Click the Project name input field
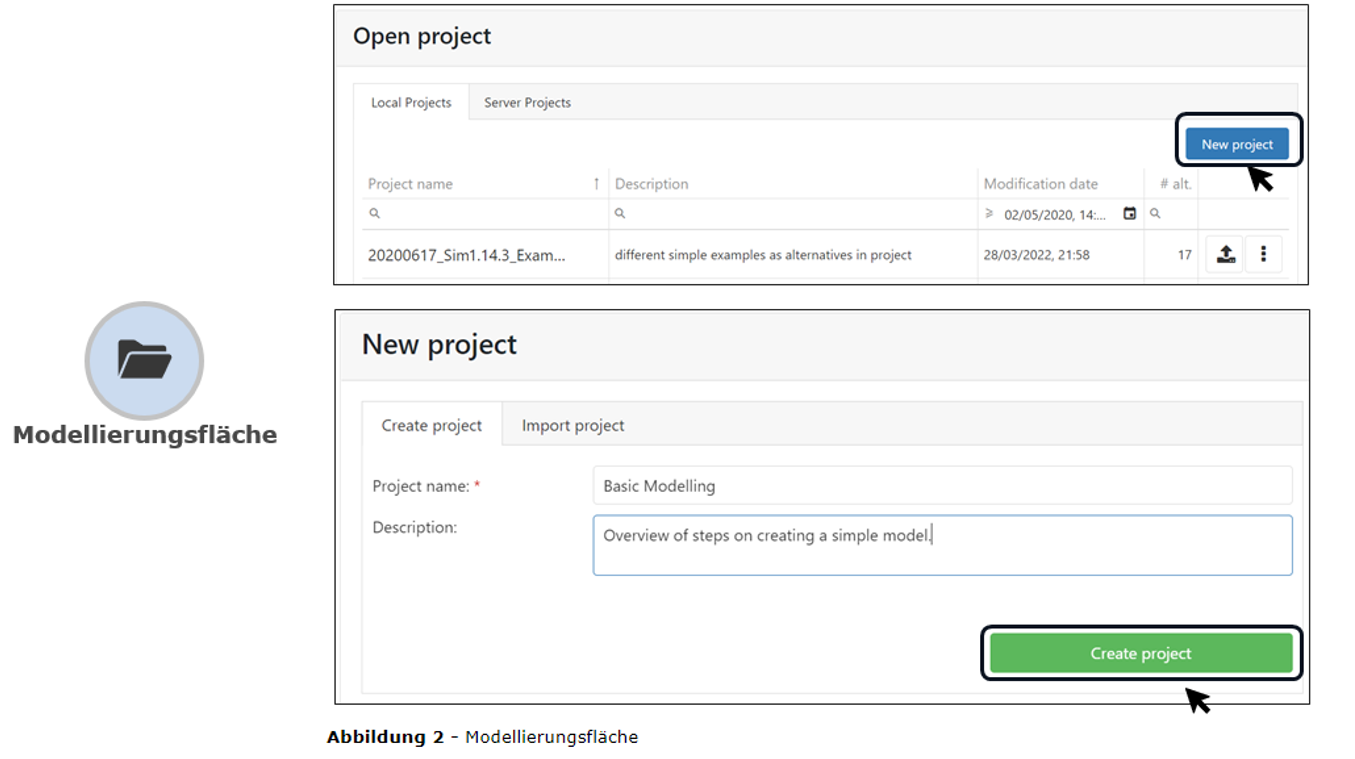 click(x=941, y=486)
